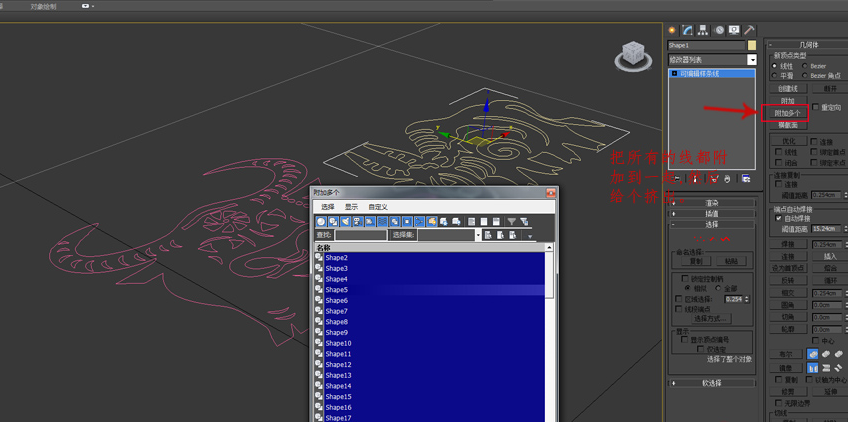Select Mirror Horizontally icon
Screen dimensions: 848x422
click(813, 368)
